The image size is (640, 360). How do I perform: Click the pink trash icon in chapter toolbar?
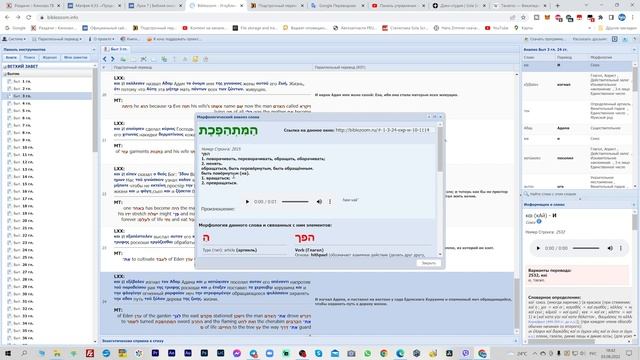[206, 59]
